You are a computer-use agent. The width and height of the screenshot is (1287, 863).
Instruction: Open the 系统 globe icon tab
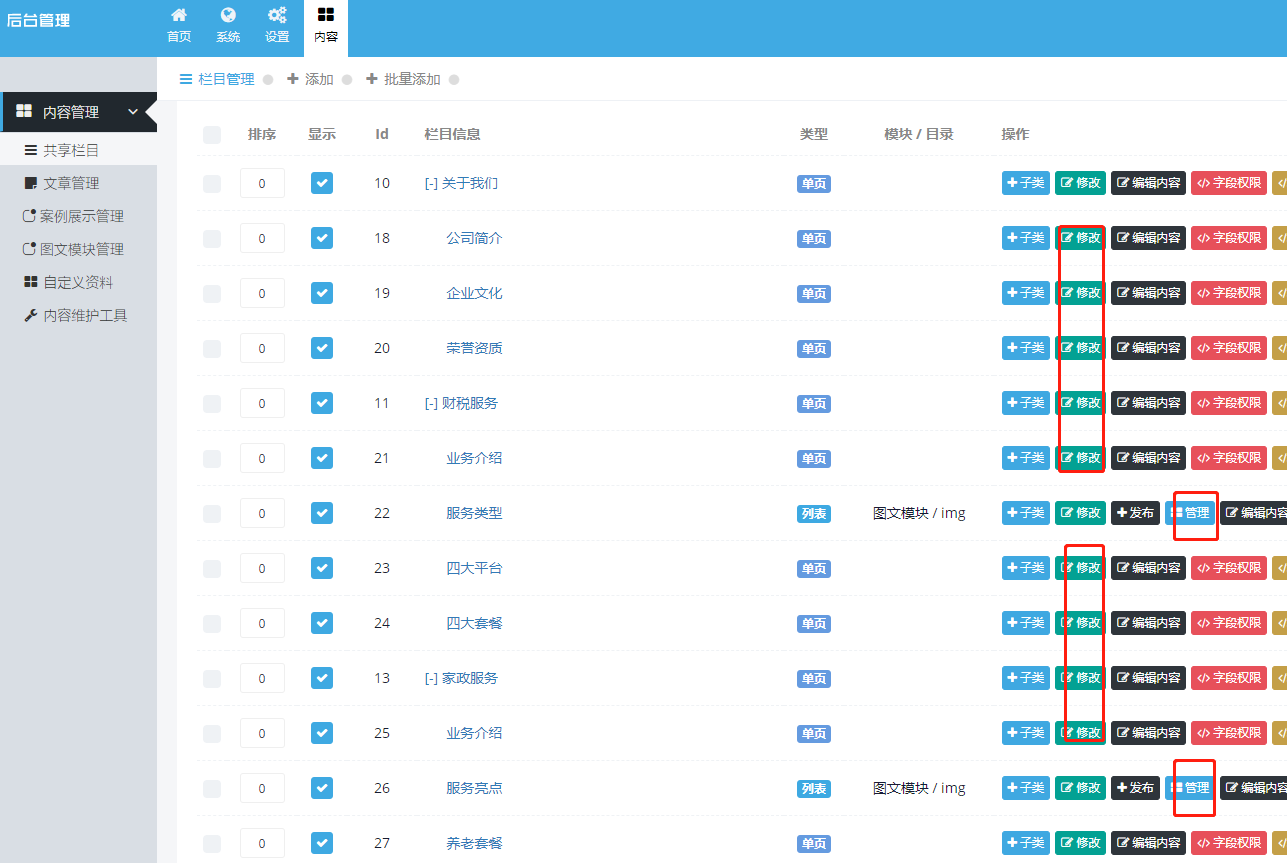(x=228, y=26)
